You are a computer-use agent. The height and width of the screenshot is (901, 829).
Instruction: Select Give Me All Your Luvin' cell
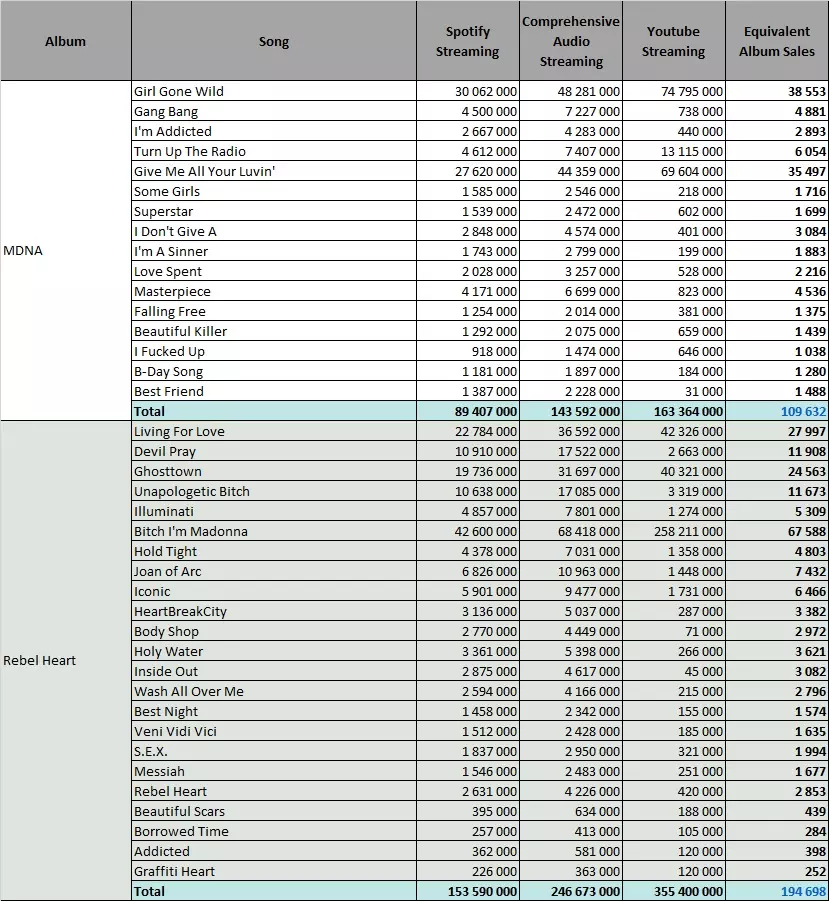tap(273, 171)
